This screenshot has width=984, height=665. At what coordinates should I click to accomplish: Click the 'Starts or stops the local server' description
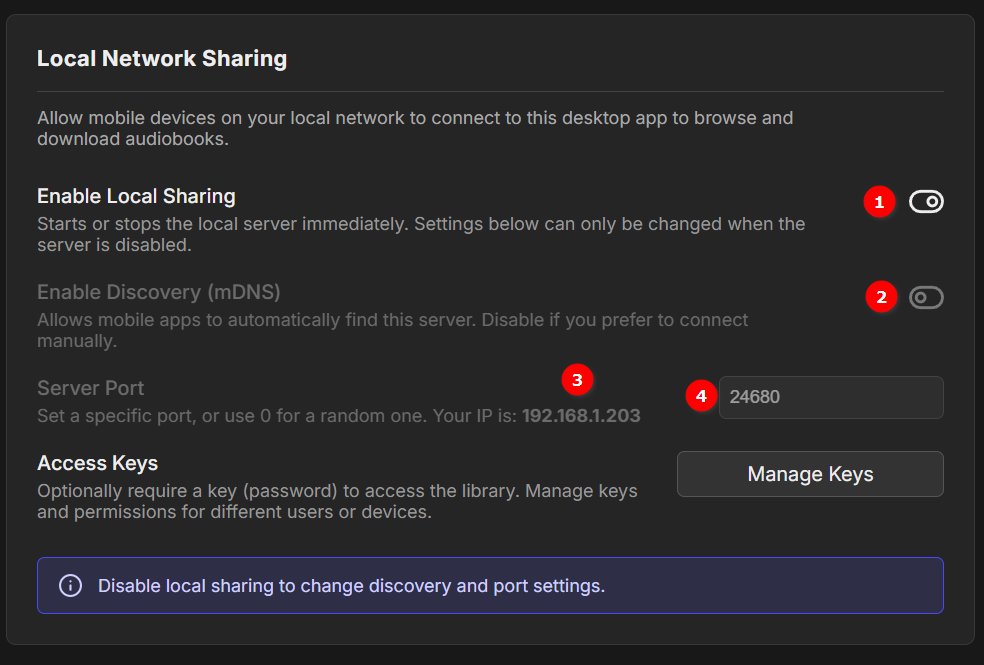(421, 234)
